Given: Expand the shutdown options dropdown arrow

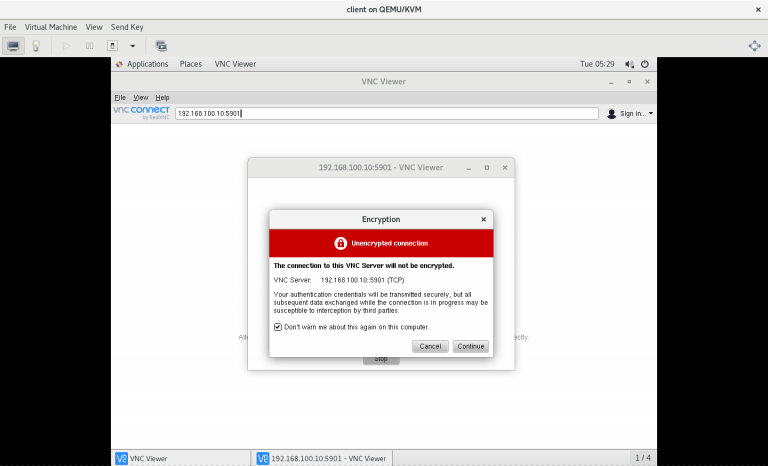Looking at the screenshot, I should [132, 46].
